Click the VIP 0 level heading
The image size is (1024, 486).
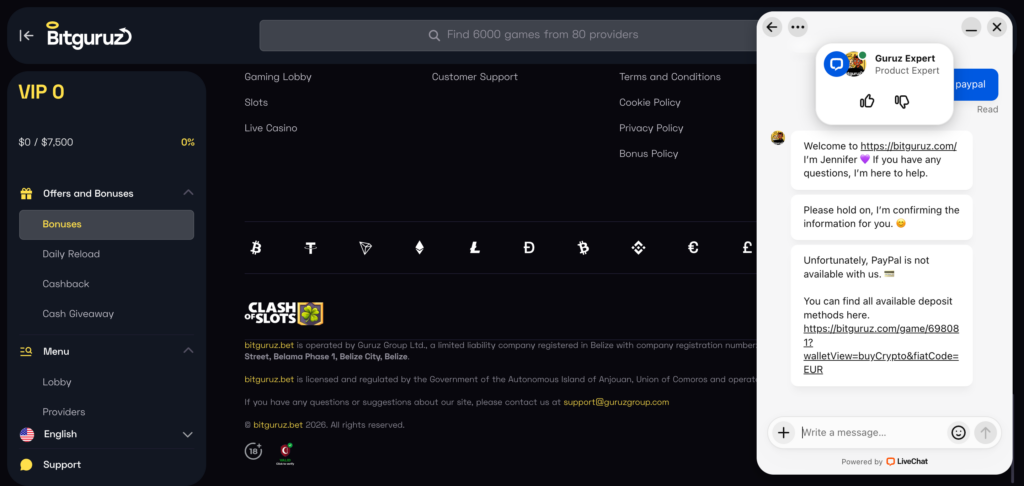coord(41,92)
